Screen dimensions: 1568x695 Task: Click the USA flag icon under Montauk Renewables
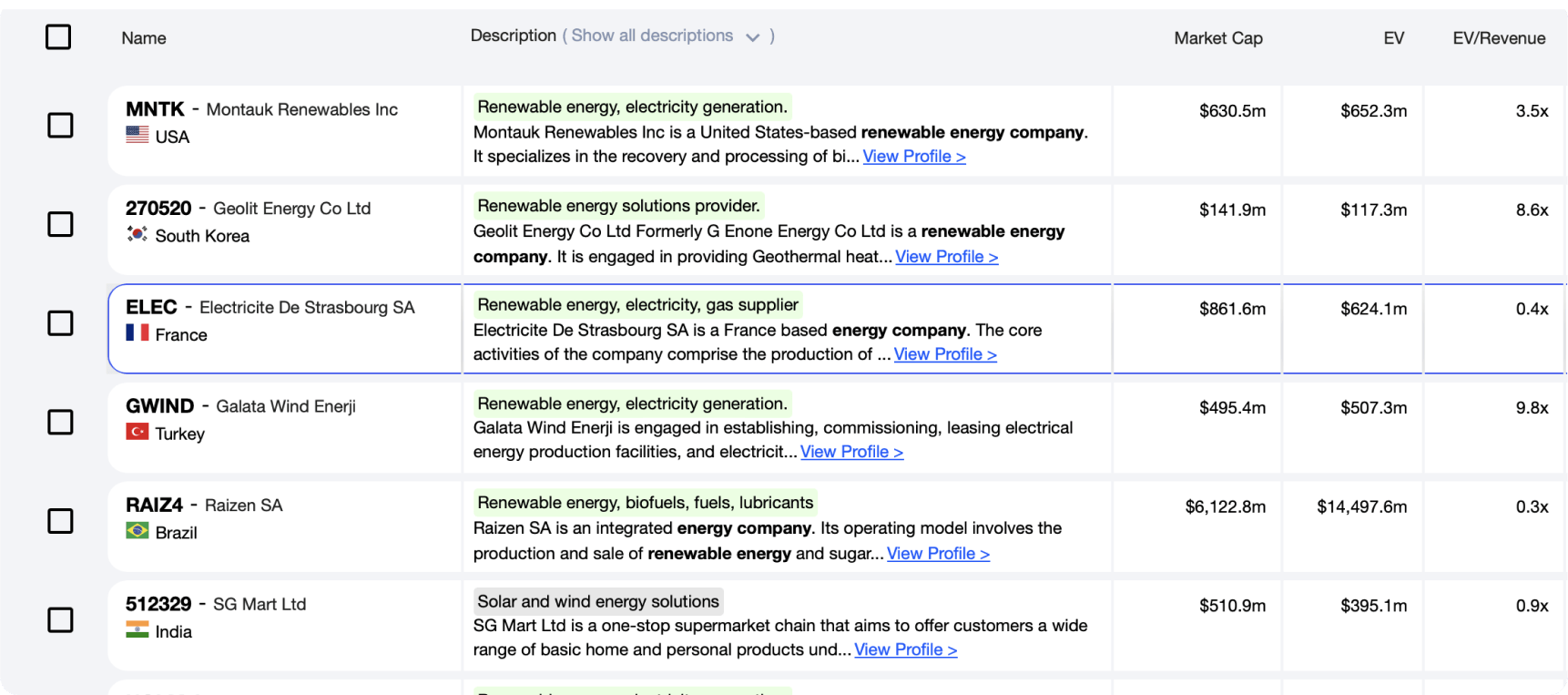point(137,135)
